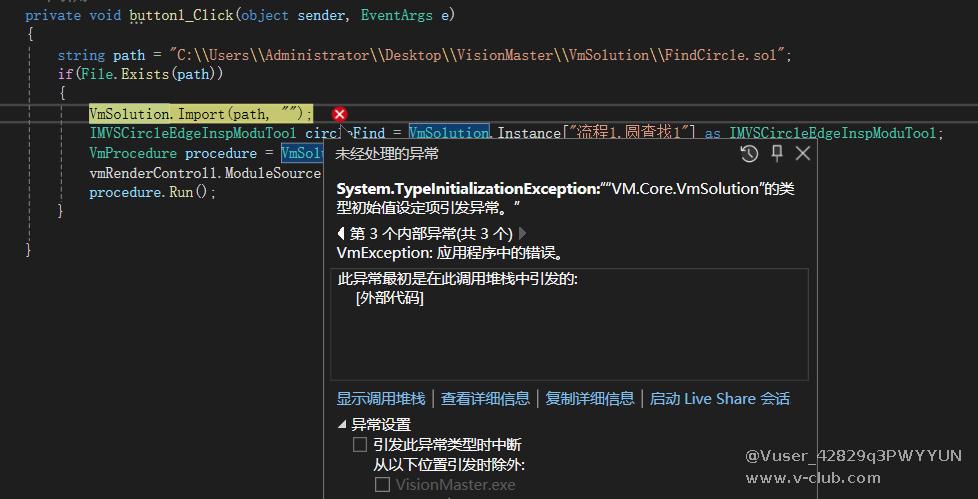978x499 pixels.
Task: Click IMVSCircleEdgeInspModuTool type at line start
Action: (193, 133)
